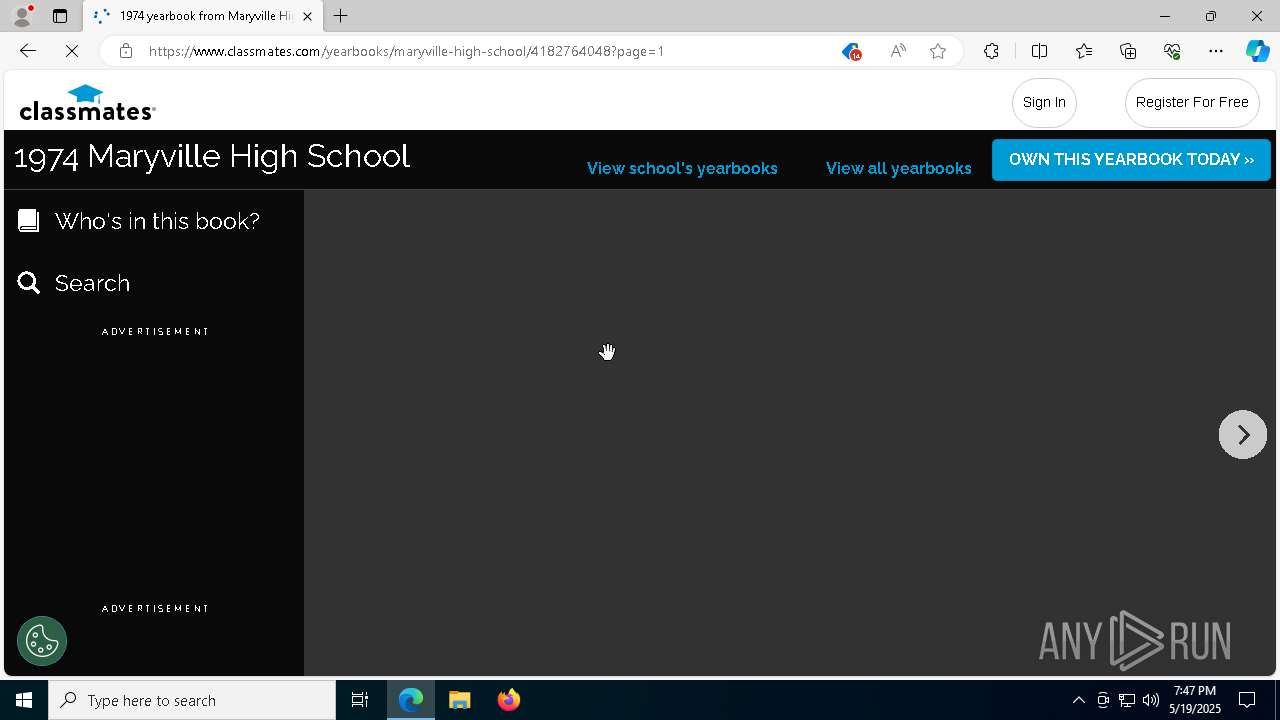Image resolution: width=1280 pixels, height=720 pixels.
Task: Open network settings tray icon
Action: click(x=1127, y=700)
